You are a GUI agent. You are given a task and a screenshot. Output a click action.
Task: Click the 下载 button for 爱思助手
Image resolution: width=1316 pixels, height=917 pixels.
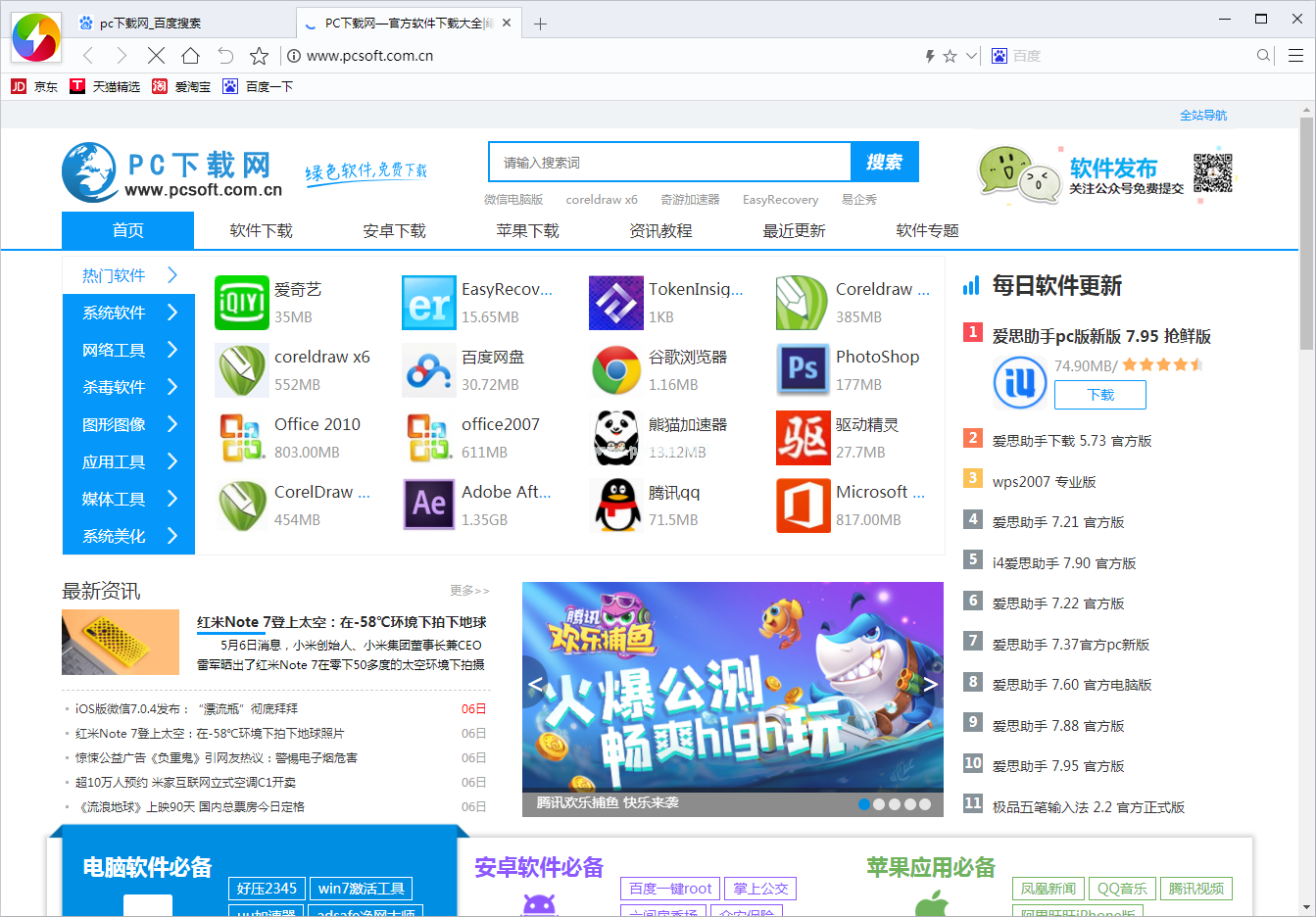tap(1100, 395)
